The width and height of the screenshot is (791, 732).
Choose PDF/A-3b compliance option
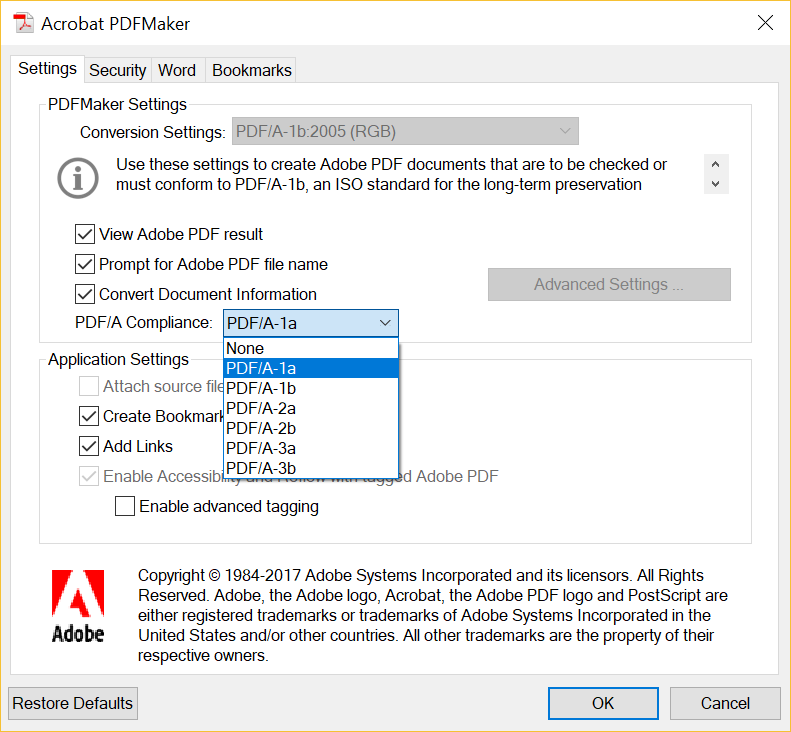311,468
